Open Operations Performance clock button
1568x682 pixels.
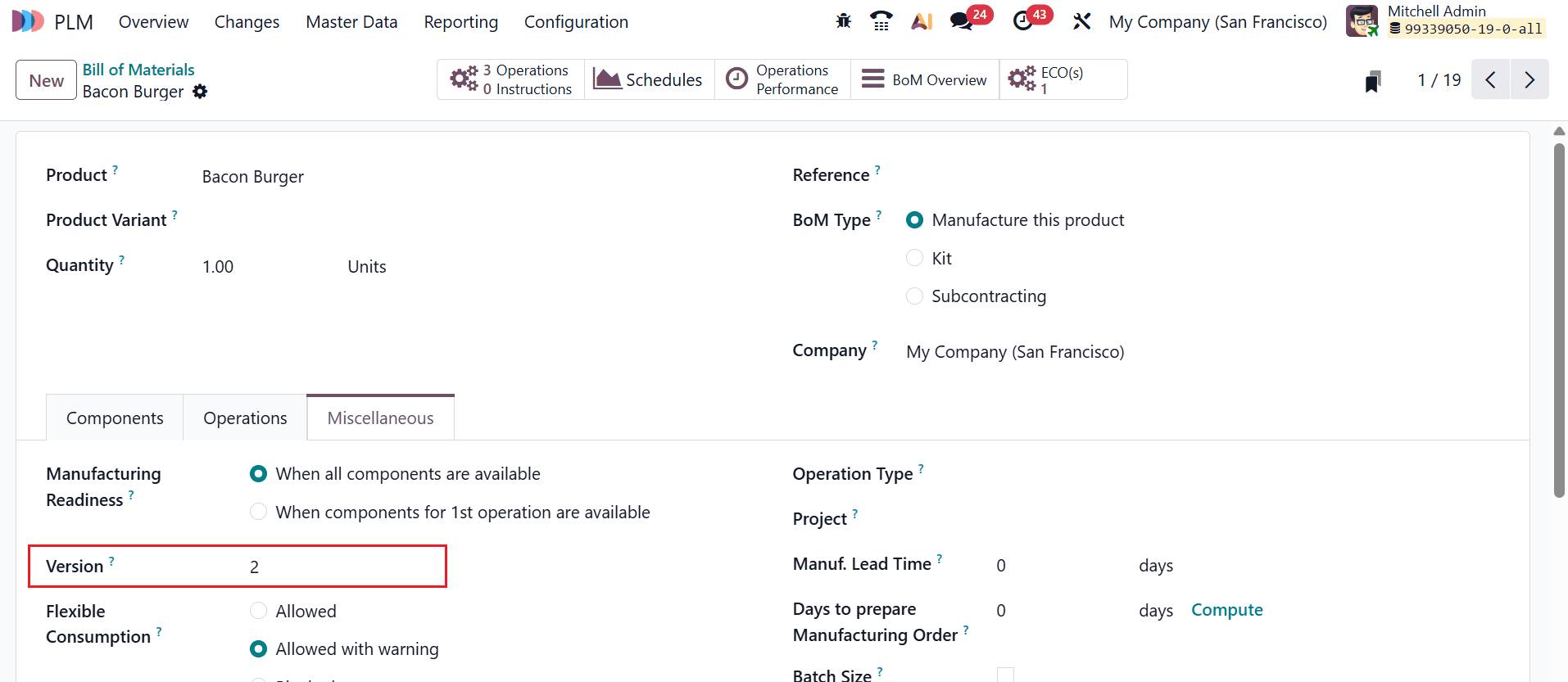pos(782,79)
